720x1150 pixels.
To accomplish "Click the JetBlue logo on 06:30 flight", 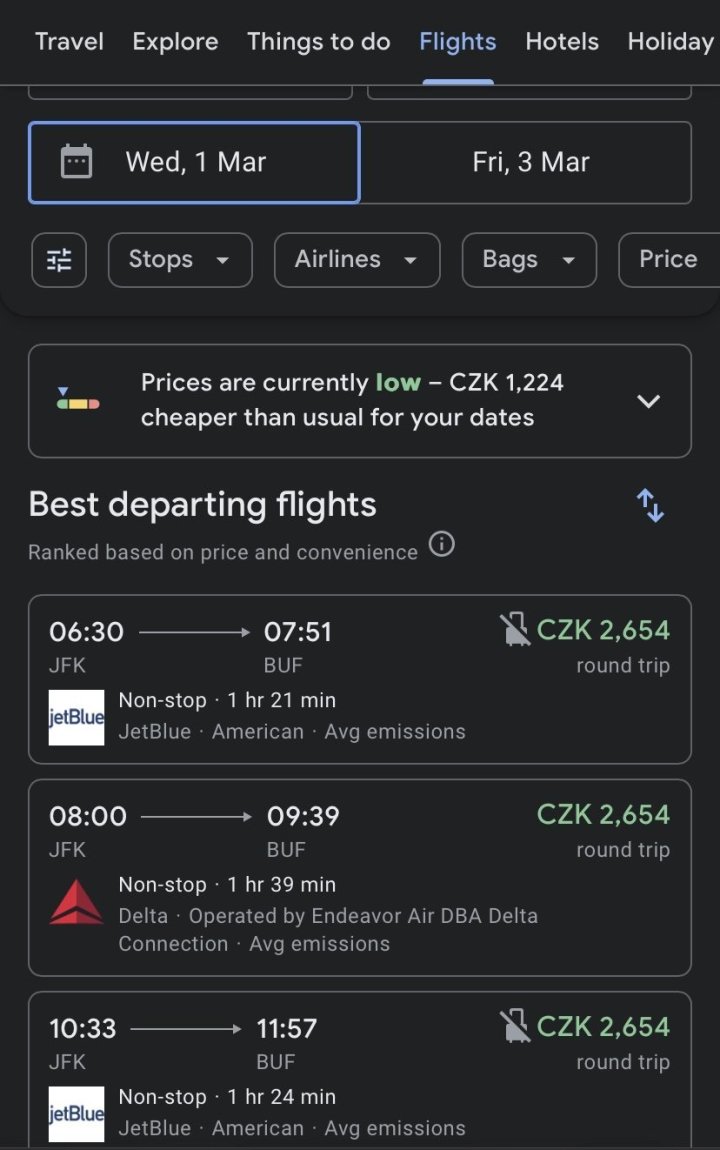I will (x=76, y=717).
